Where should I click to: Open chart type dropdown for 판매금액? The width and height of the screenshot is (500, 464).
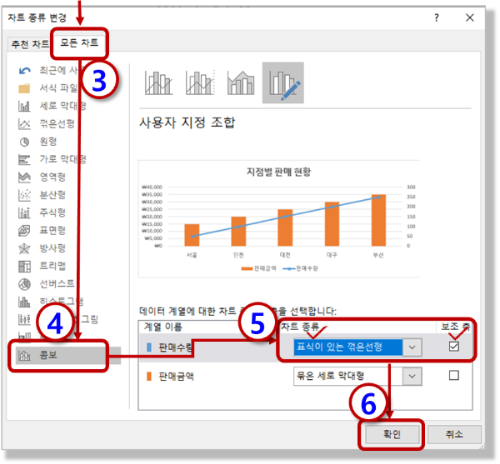(x=412, y=376)
